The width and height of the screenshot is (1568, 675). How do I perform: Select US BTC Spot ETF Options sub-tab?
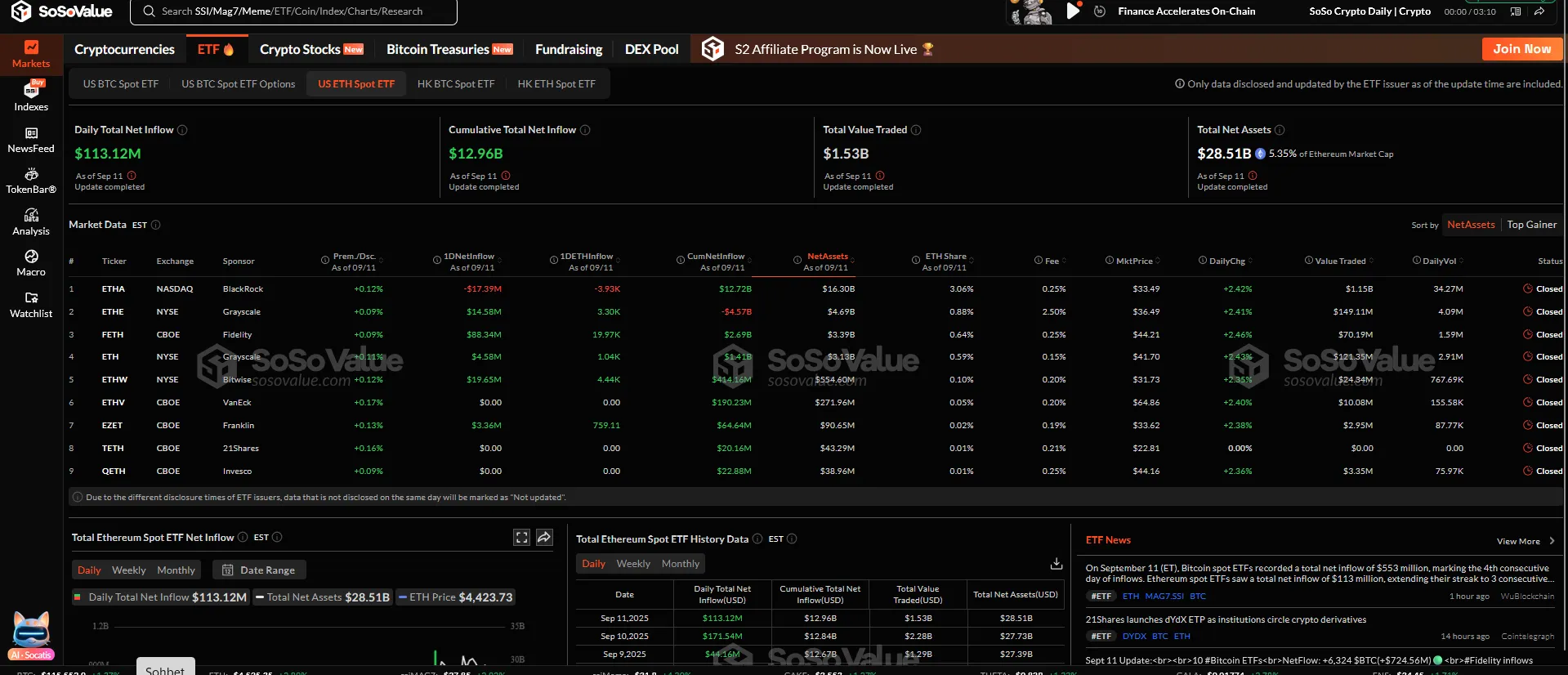(239, 84)
